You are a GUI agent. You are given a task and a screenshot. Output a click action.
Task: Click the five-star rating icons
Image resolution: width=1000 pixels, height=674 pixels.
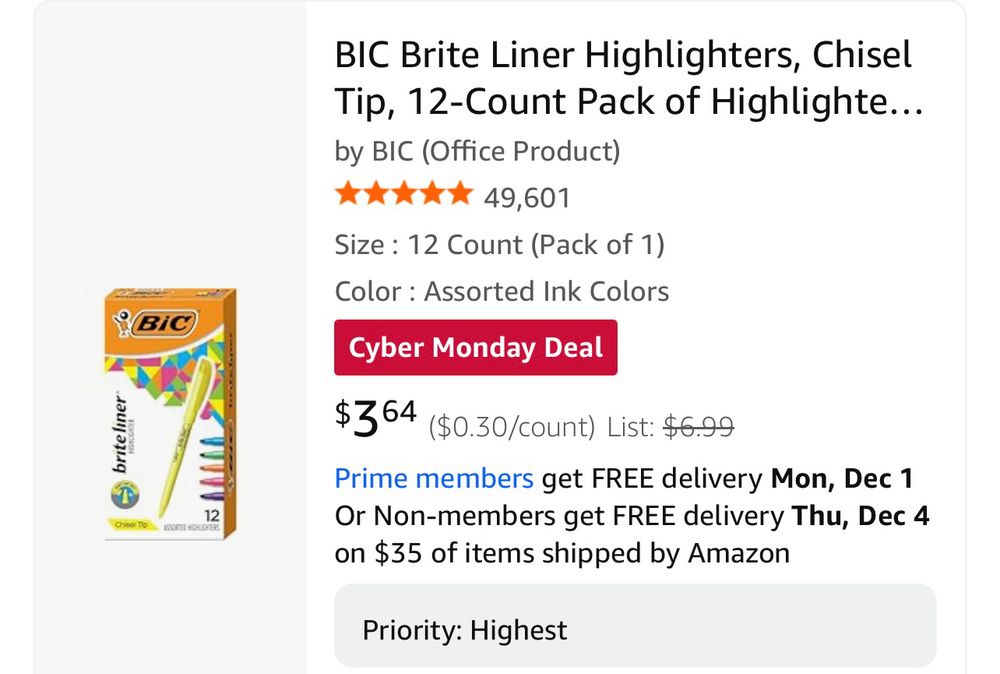pyautogui.click(x=403, y=195)
